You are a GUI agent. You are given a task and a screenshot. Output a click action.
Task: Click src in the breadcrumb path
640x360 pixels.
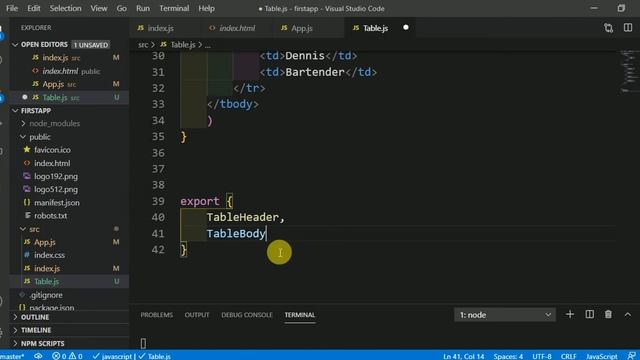pos(143,44)
